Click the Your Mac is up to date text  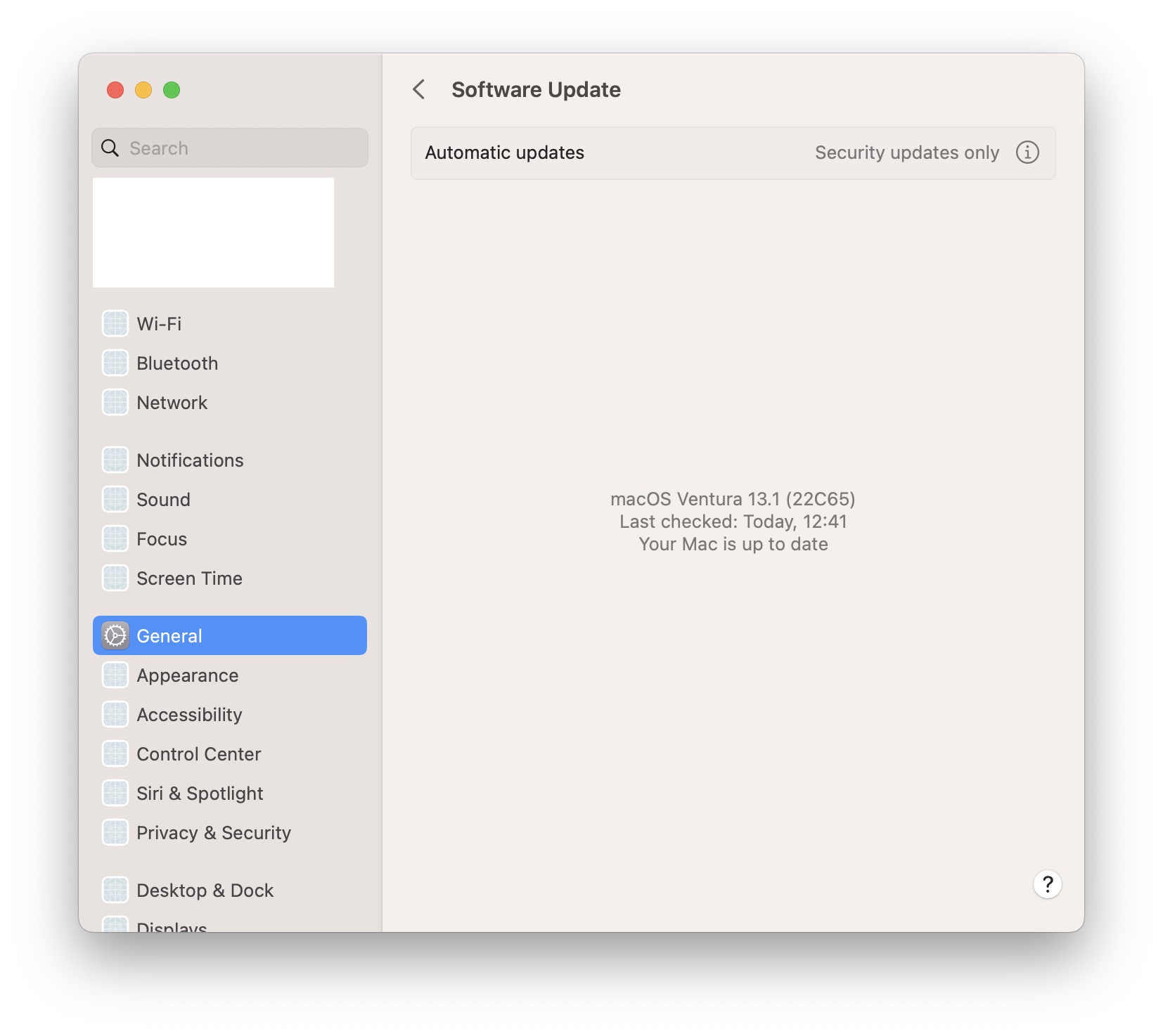733,544
